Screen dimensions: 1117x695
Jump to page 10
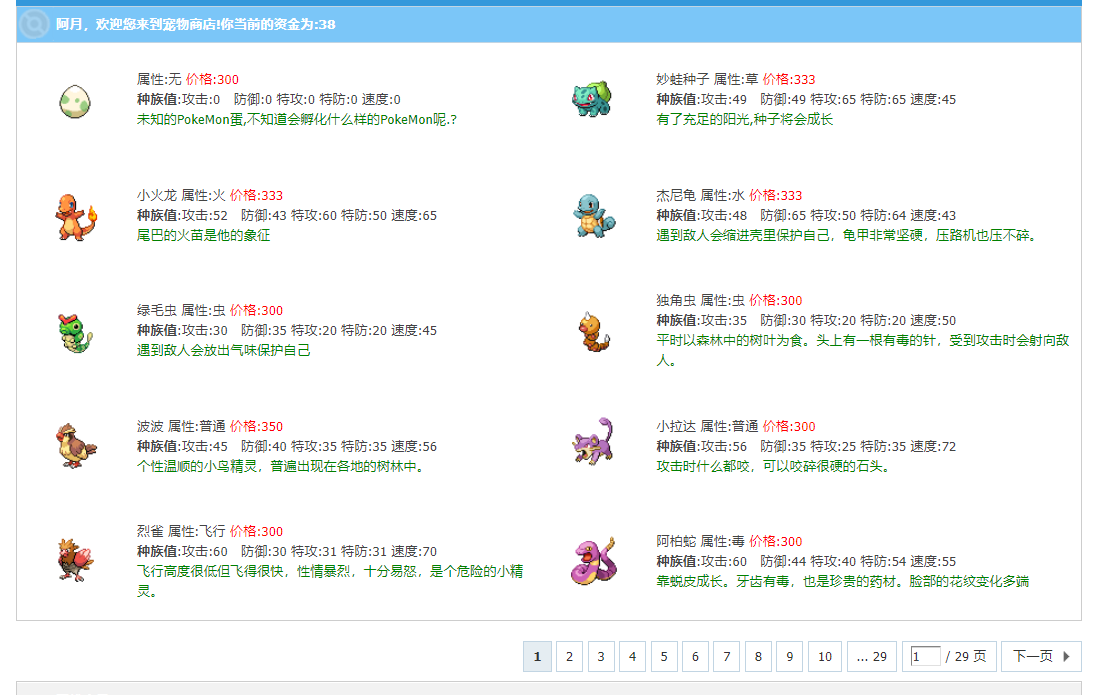point(825,657)
